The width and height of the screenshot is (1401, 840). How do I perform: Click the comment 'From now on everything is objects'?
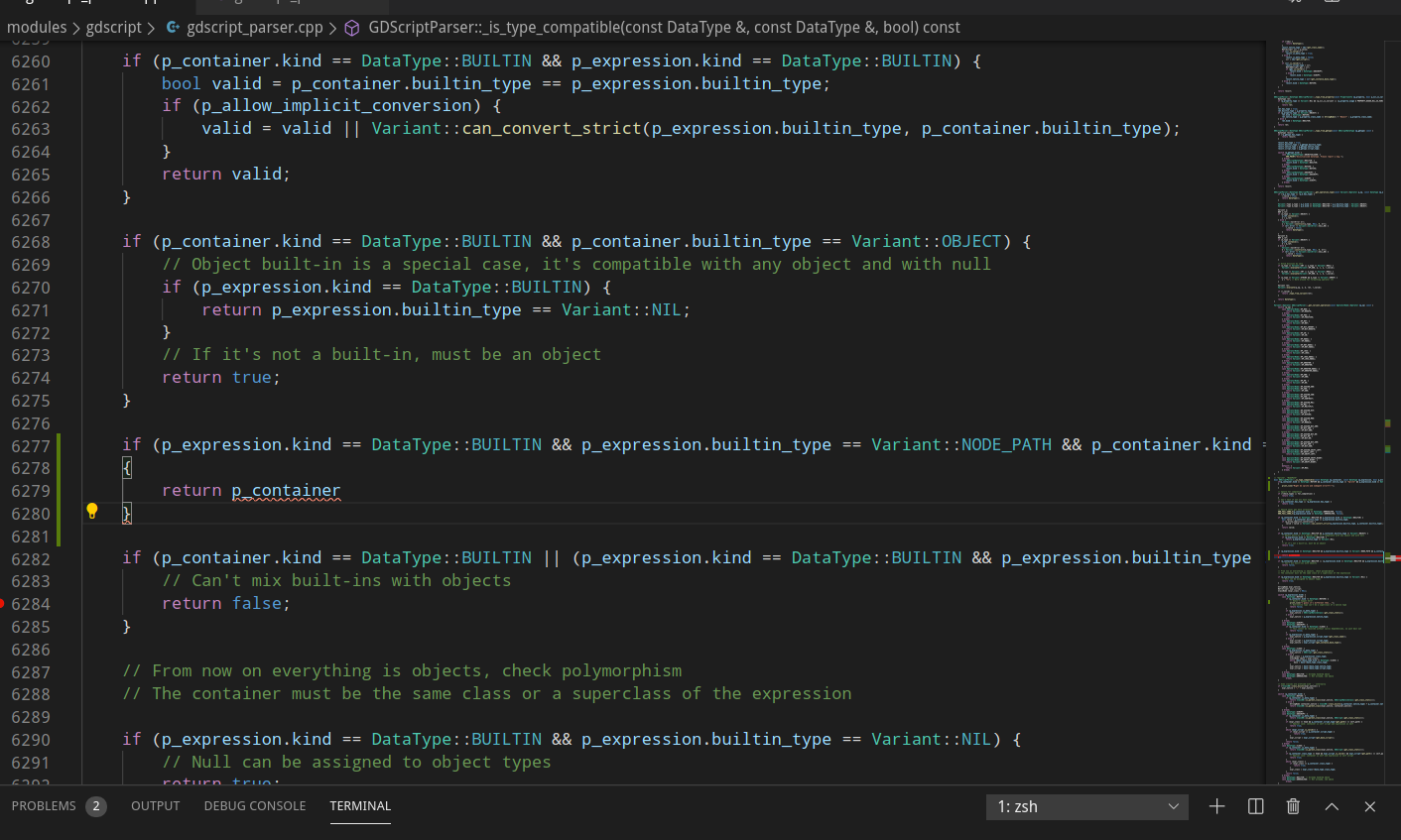(402, 670)
